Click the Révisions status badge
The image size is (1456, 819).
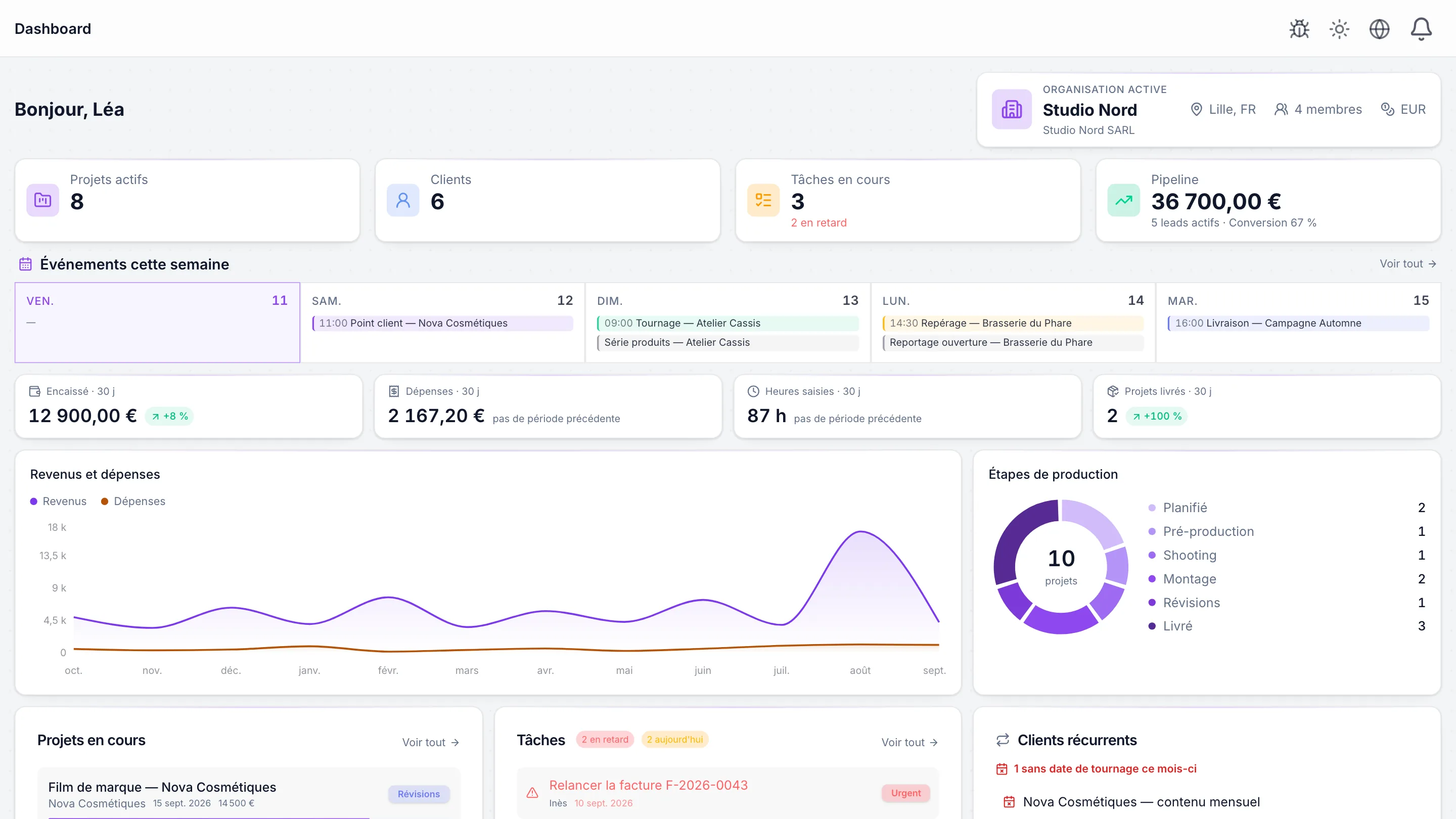(419, 794)
